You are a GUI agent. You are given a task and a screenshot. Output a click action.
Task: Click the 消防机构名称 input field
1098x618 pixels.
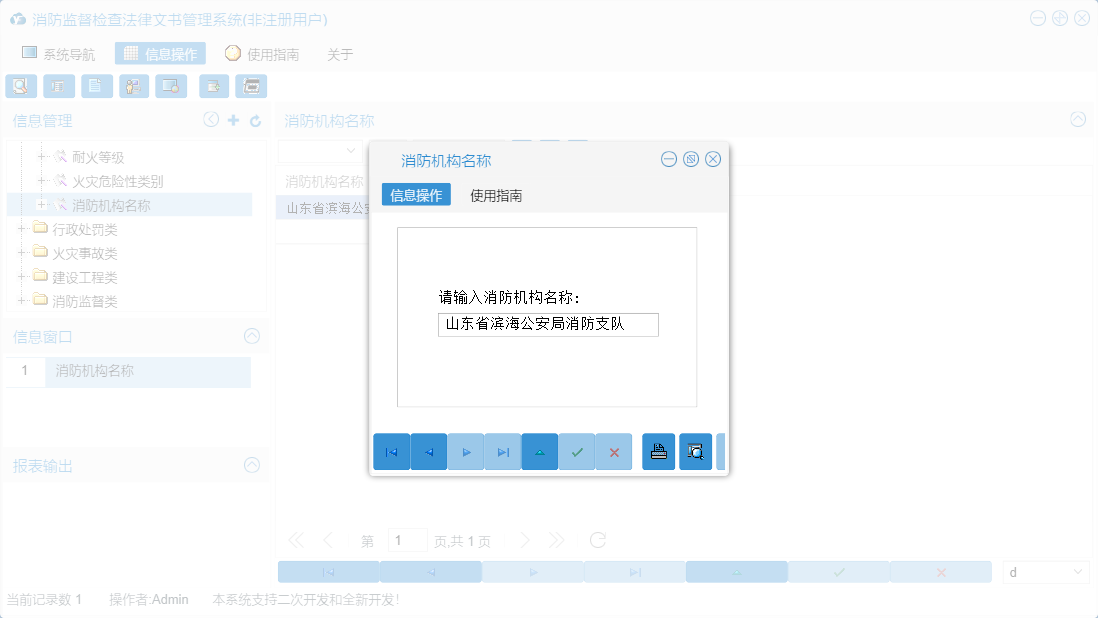[547, 324]
